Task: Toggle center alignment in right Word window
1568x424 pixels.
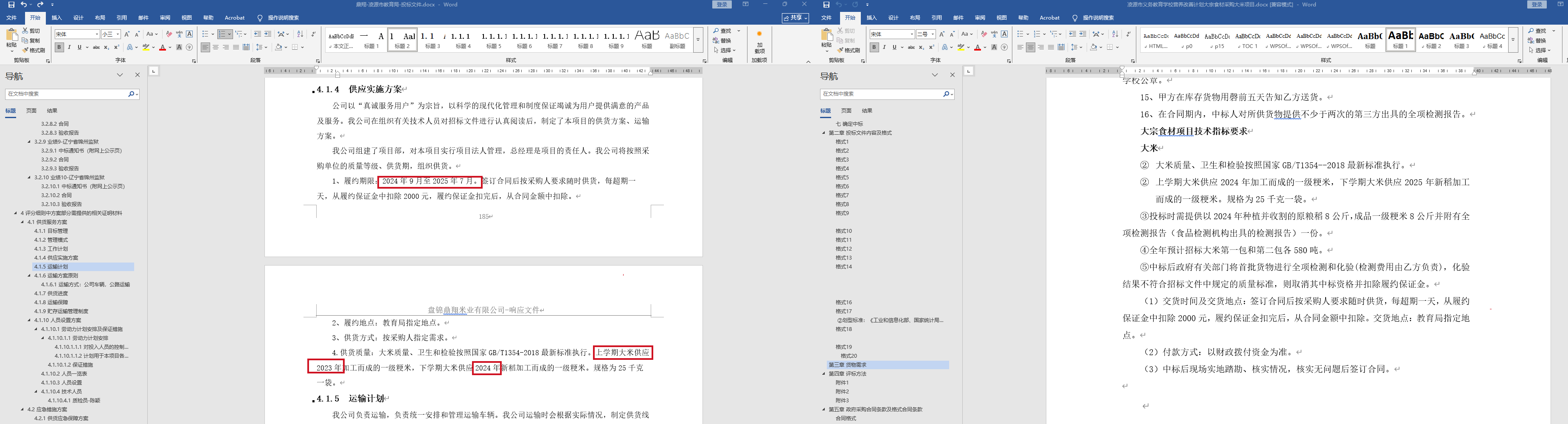Action: tap(1031, 47)
